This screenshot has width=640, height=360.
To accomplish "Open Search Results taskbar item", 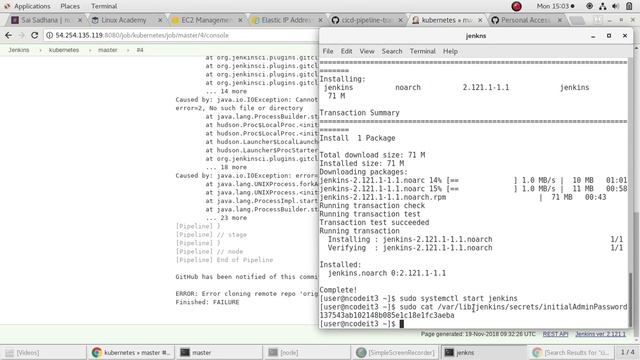I will (571, 353).
